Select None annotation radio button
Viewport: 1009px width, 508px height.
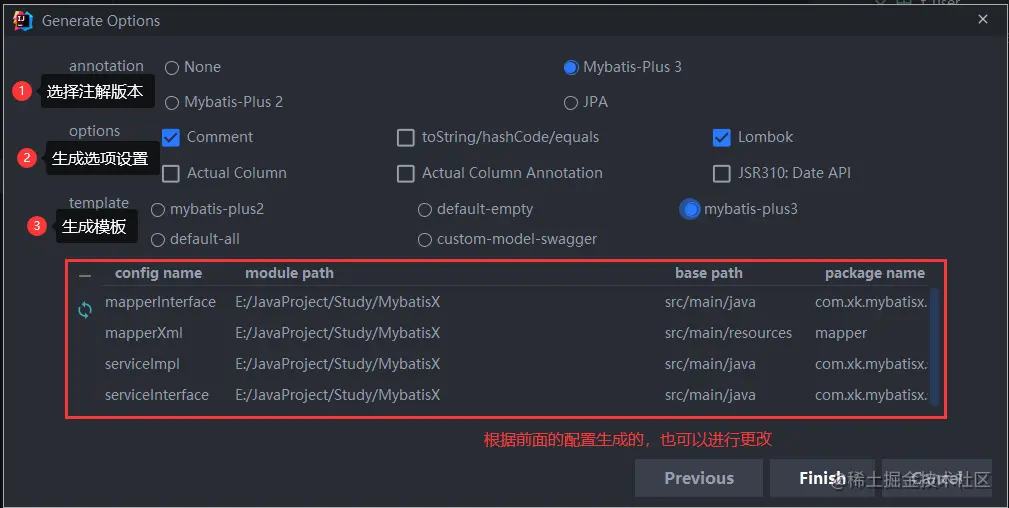point(172,67)
